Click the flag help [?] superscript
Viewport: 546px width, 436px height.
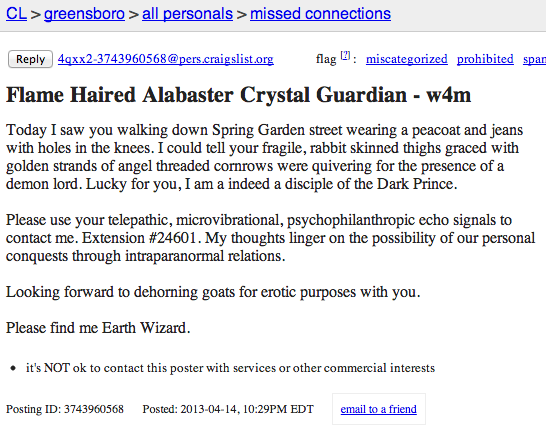[x=345, y=55]
